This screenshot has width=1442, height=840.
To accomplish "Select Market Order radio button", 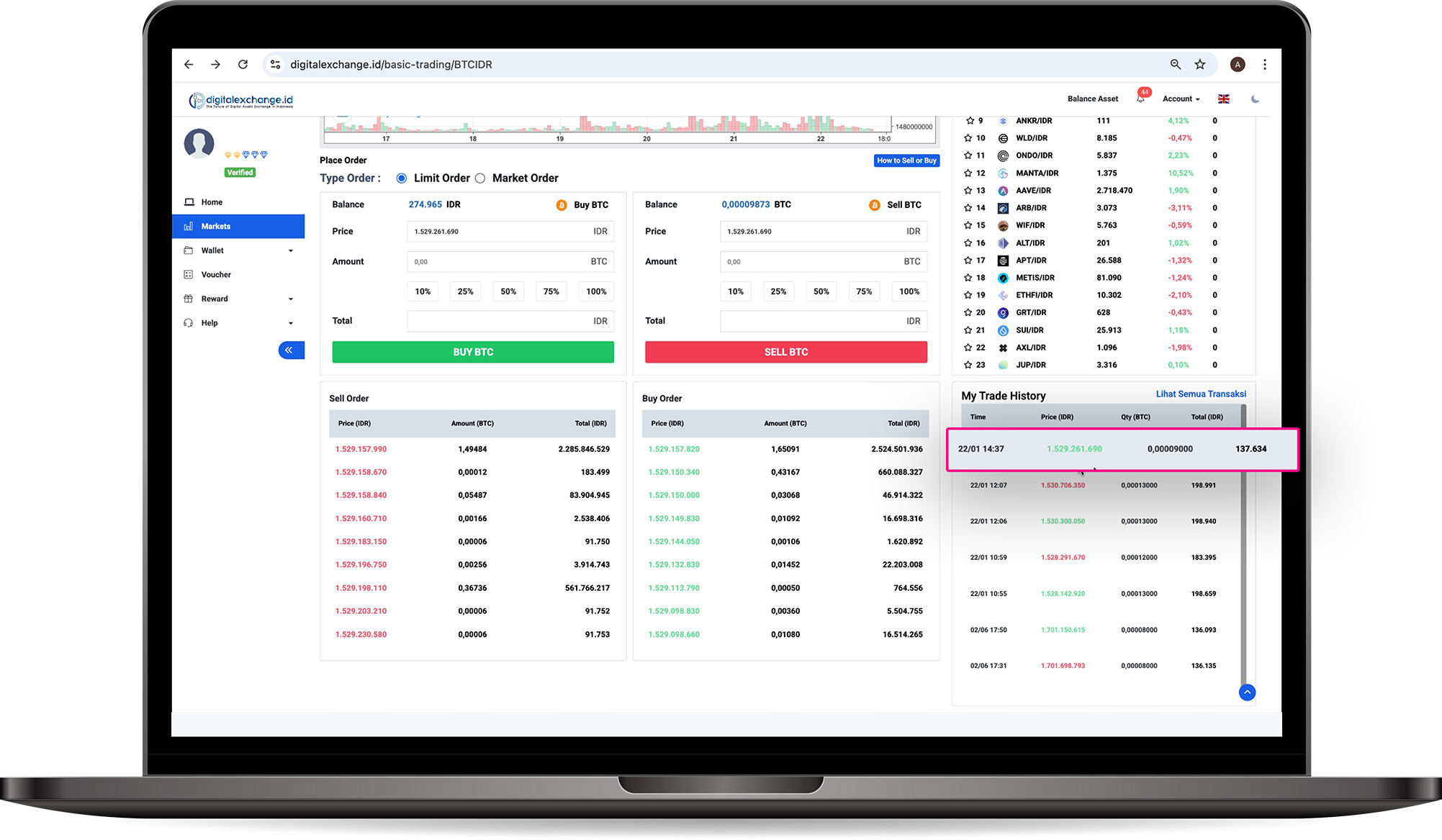I will (x=480, y=179).
